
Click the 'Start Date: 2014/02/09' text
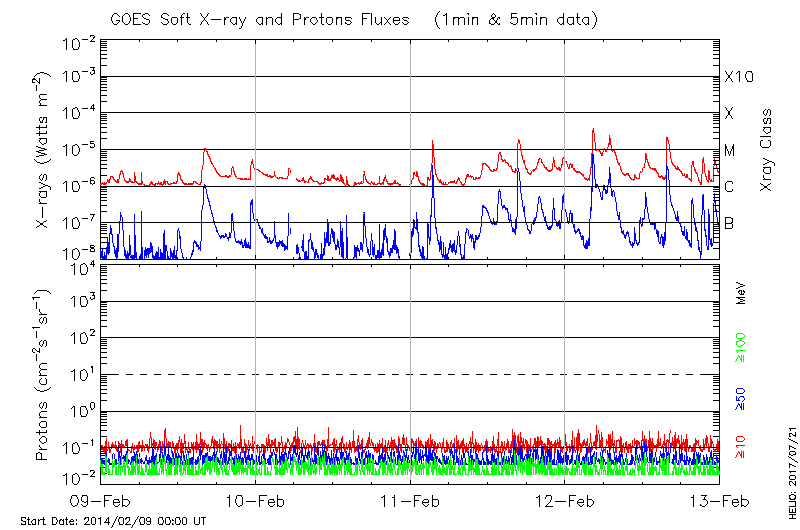[113, 521]
